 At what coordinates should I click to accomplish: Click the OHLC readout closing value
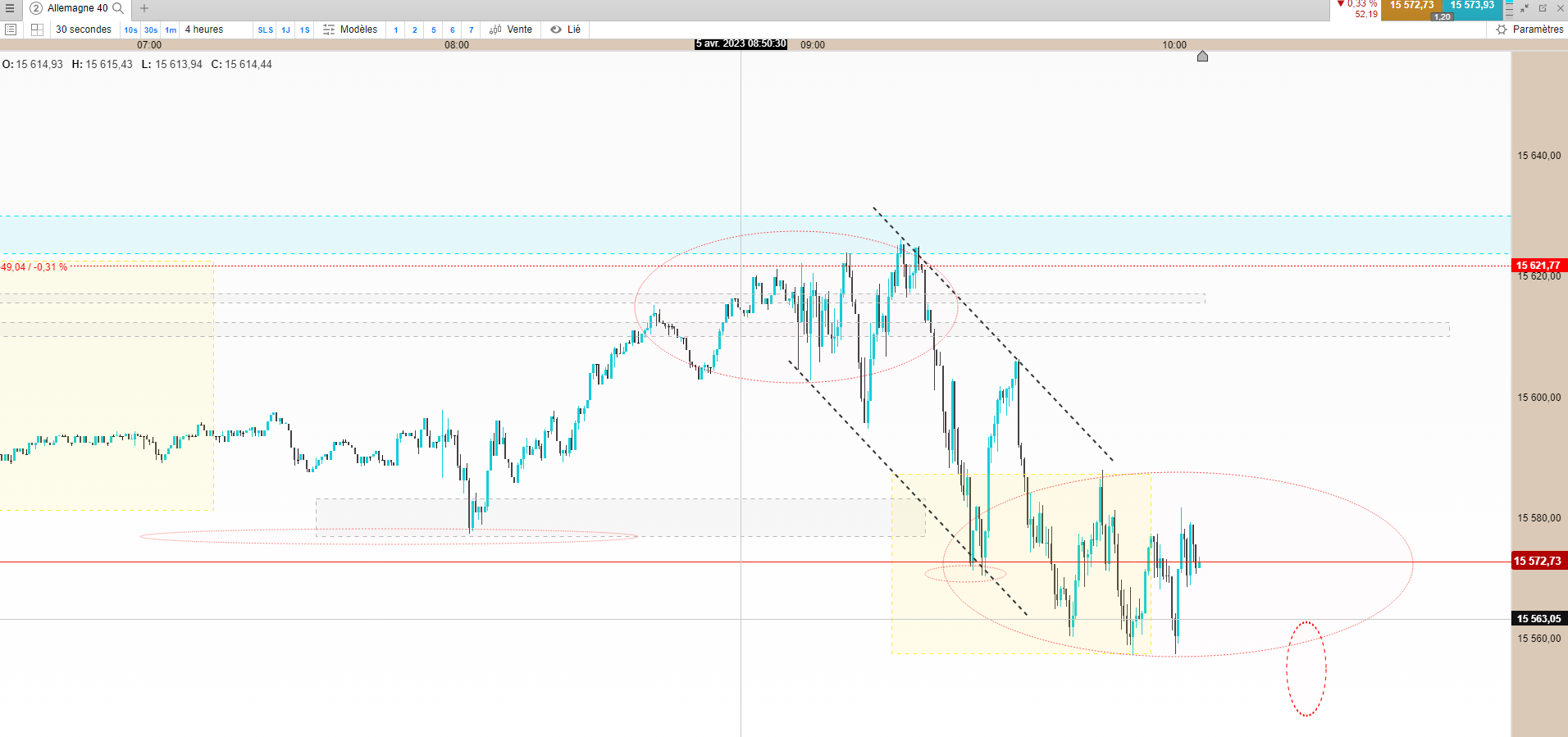click(248, 64)
